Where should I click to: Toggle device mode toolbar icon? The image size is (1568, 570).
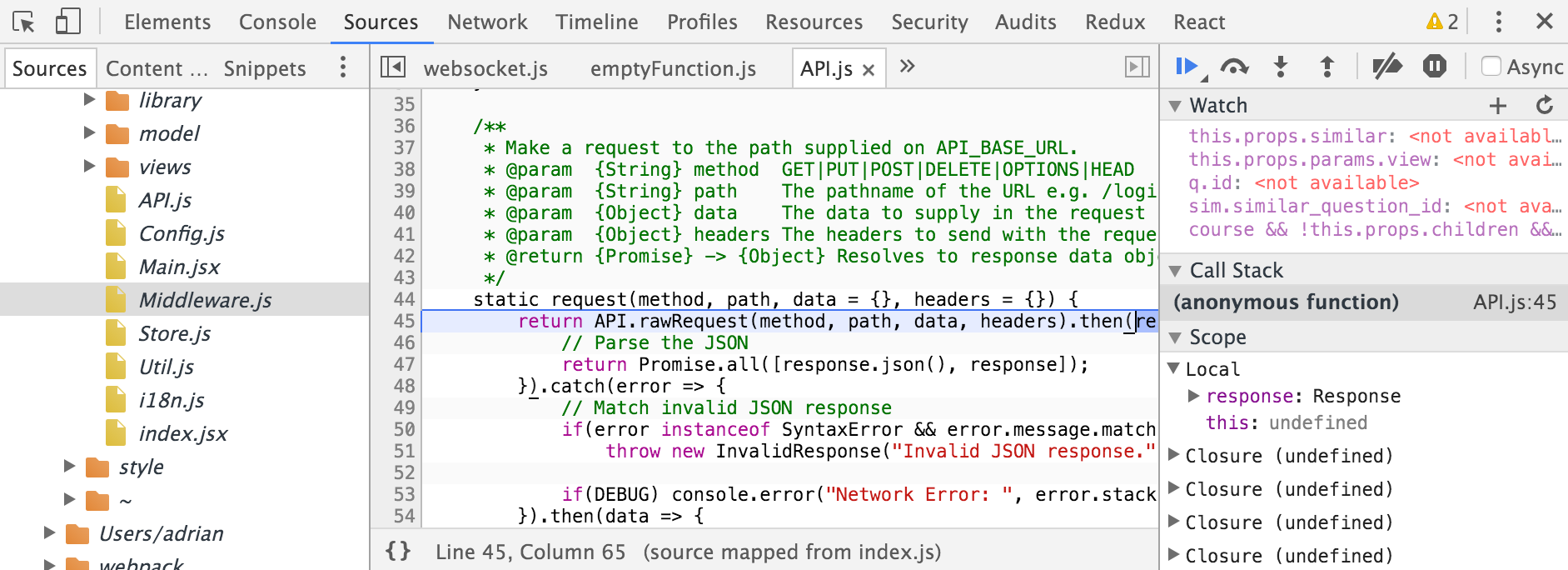[67, 22]
